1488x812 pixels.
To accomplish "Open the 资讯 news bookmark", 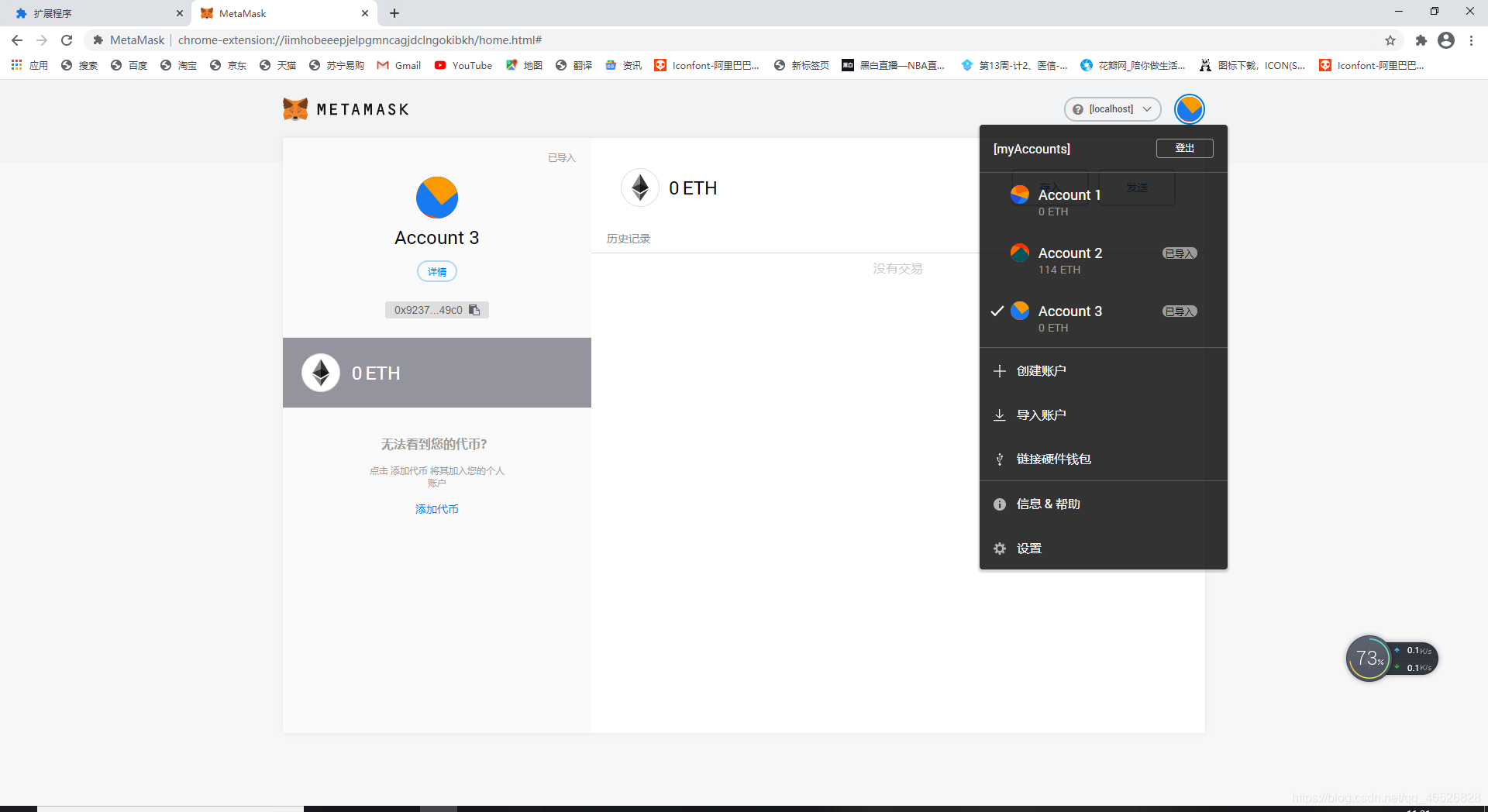I will tap(624, 65).
